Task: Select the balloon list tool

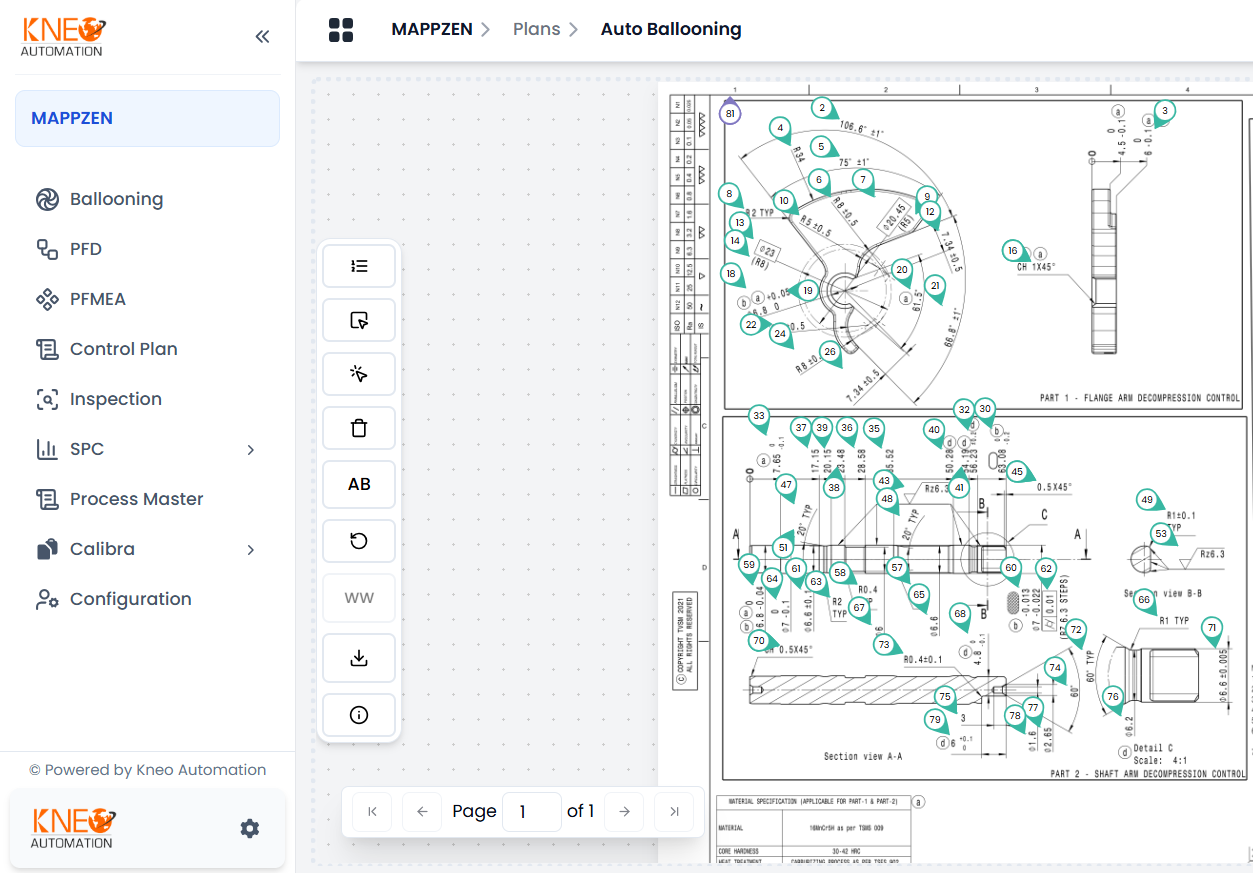Action: pyautogui.click(x=358, y=266)
